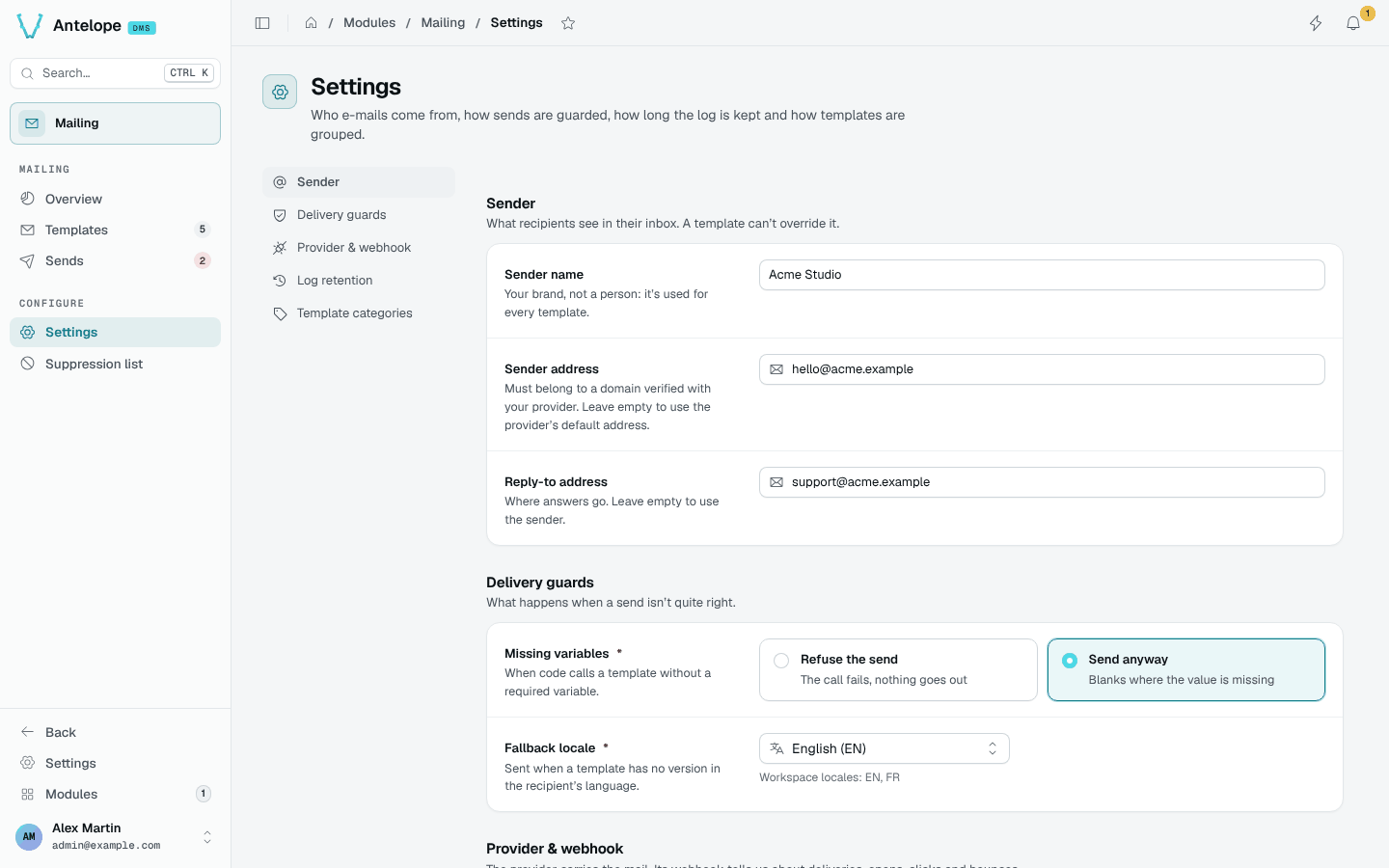Click the Mailing envelope module icon
The width and height of the screenshot is (1389, 868).
tap(32, 123)
